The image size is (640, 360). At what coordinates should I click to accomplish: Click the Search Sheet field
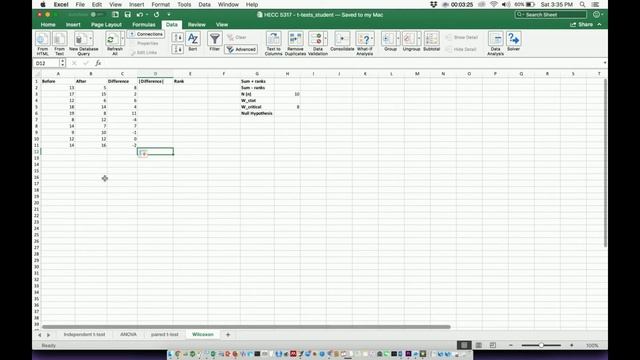[551, 15]
